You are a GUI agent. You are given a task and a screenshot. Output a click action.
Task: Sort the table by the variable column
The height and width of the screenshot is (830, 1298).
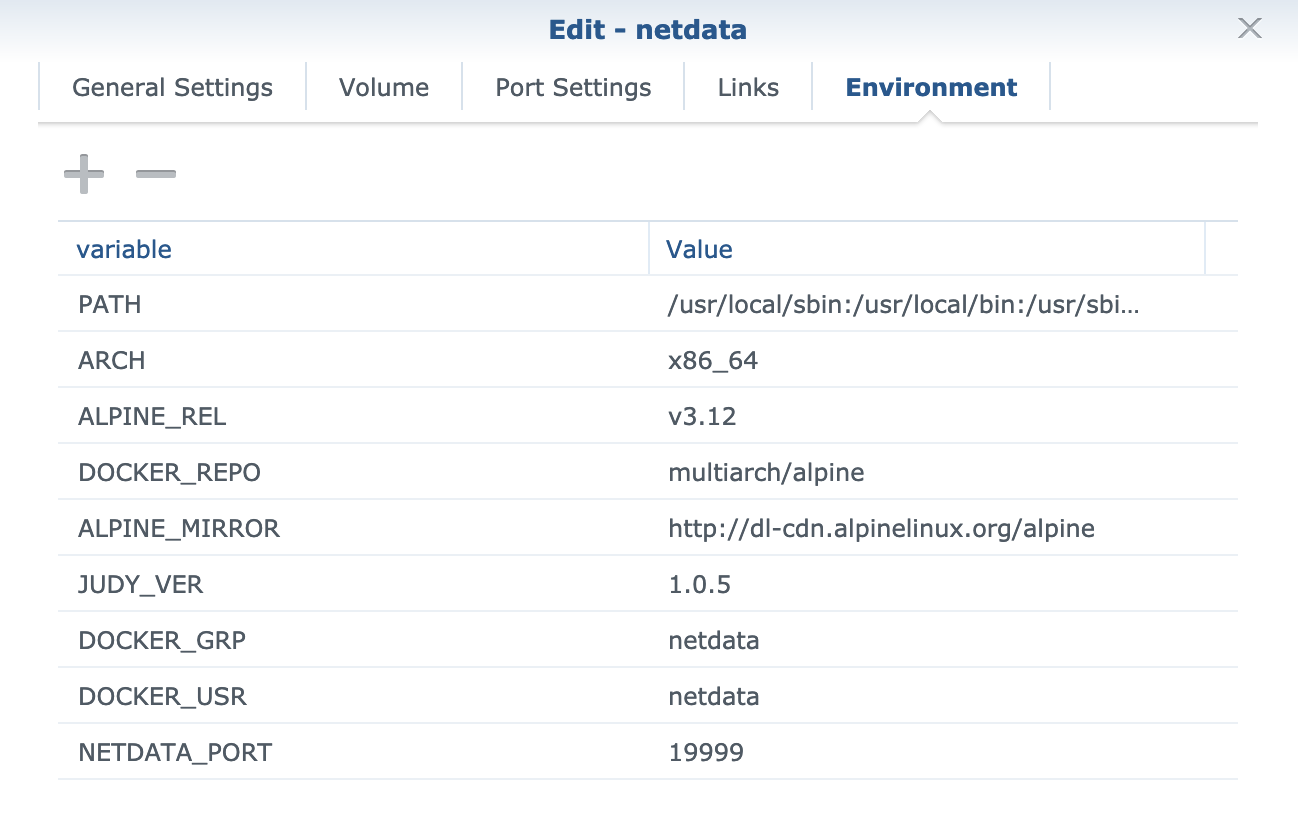(124, 249)
